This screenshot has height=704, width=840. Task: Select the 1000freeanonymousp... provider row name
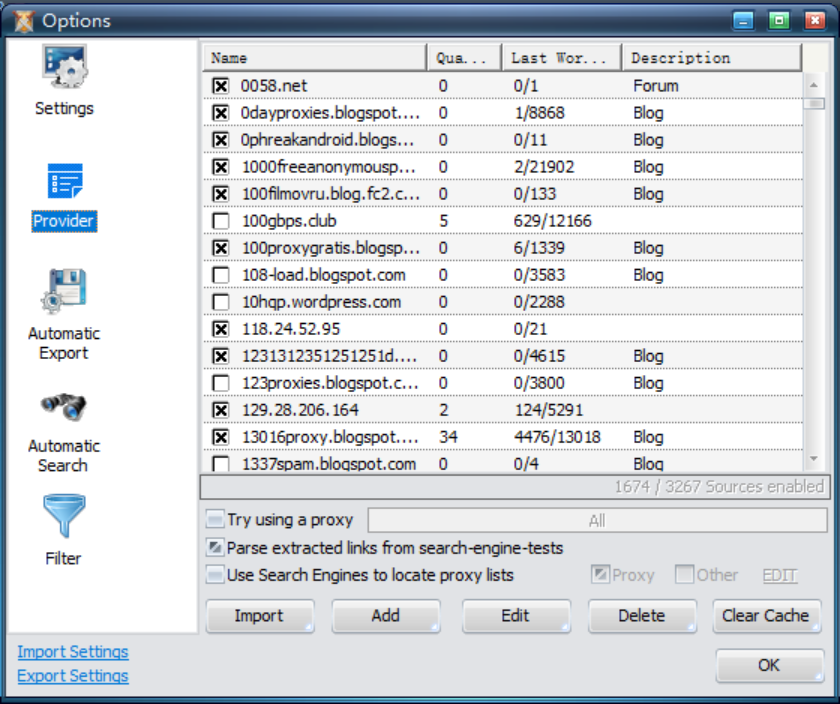coord(328,167)
